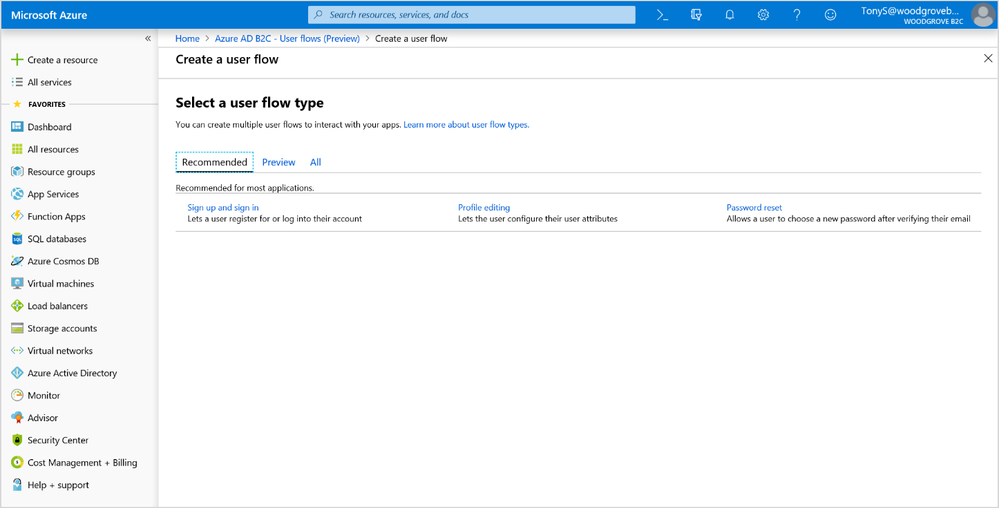This screenshot has height=508, width=999.
Task: Open Storage accounts label in the sidebar
Action: click(x=62, y=328)
